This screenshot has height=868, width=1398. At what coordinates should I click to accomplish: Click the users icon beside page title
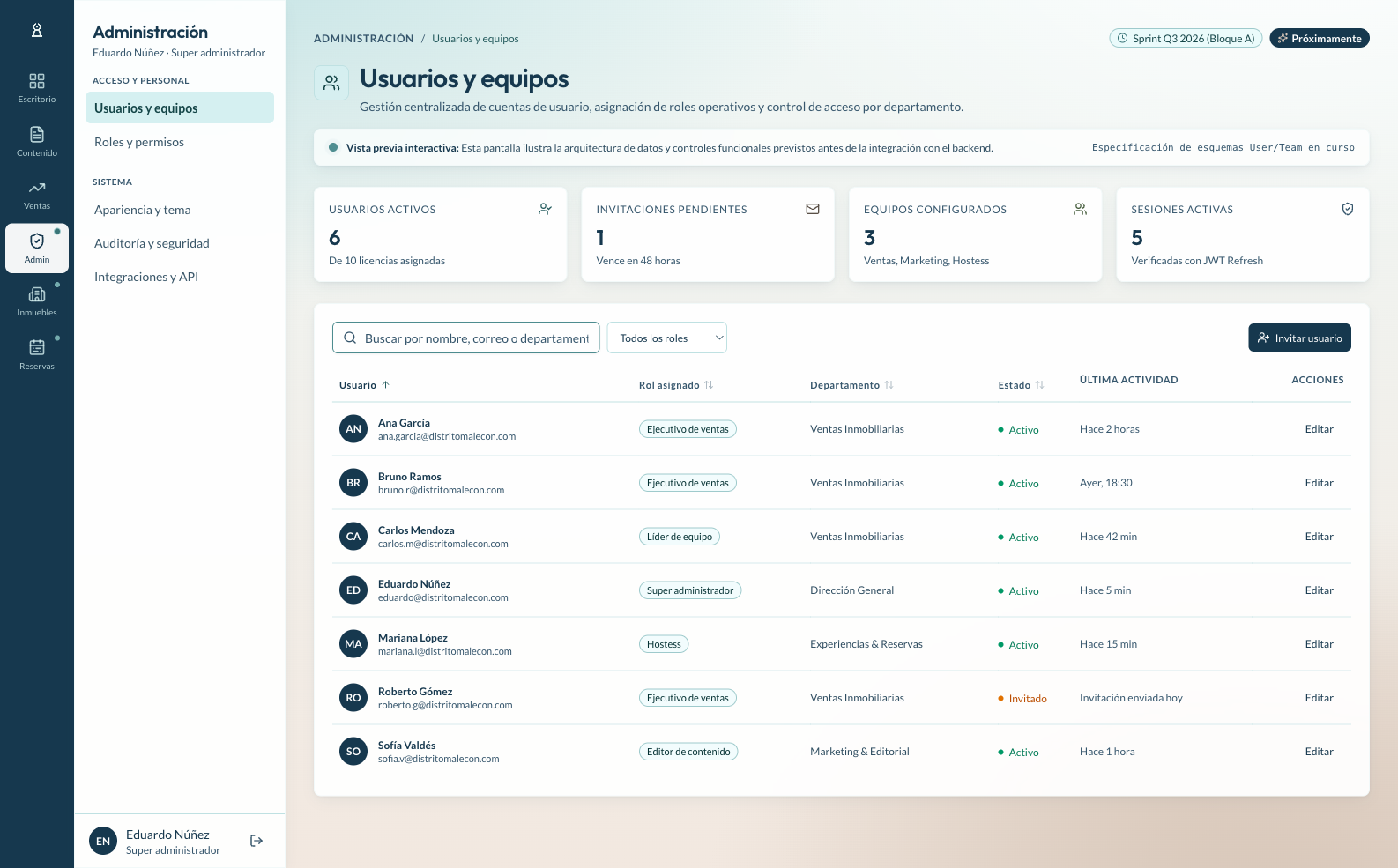coord(331,83)
